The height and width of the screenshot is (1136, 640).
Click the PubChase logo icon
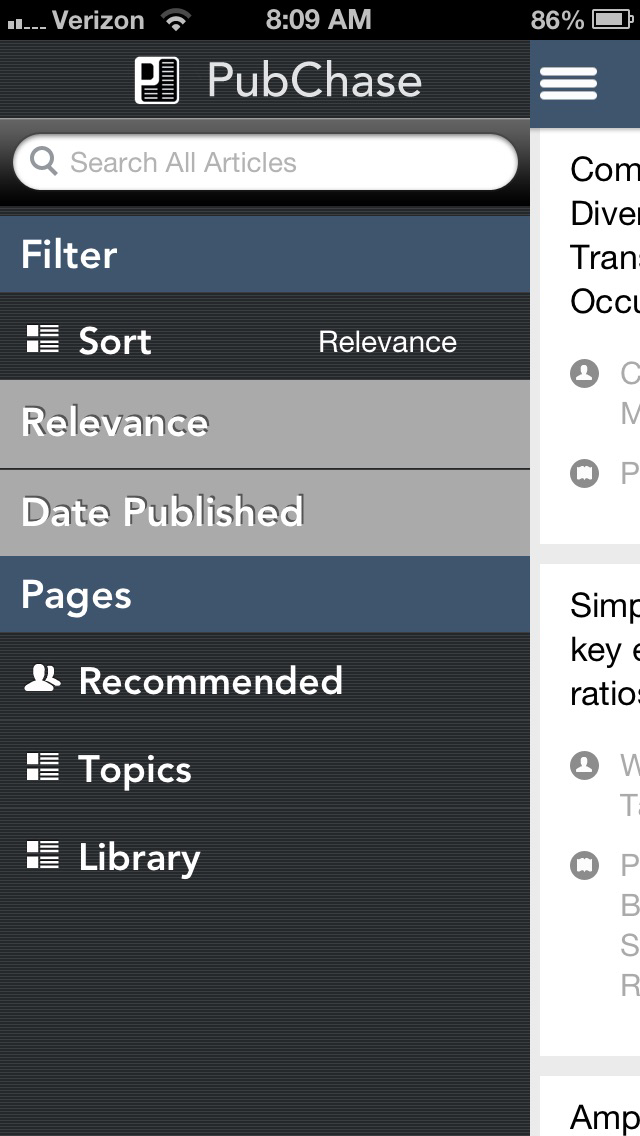(x=157, y=80)
